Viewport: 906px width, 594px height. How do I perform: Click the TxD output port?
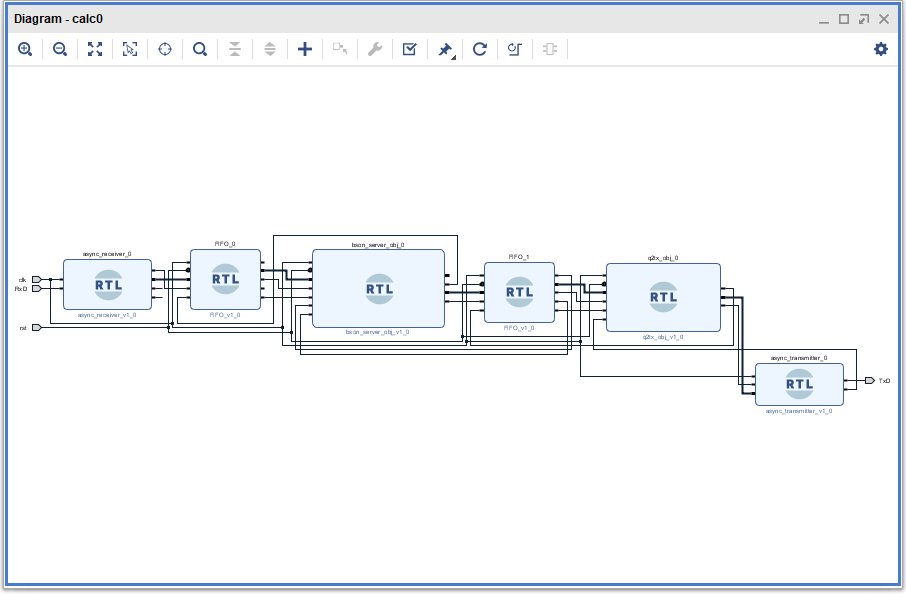click(870, 381)
